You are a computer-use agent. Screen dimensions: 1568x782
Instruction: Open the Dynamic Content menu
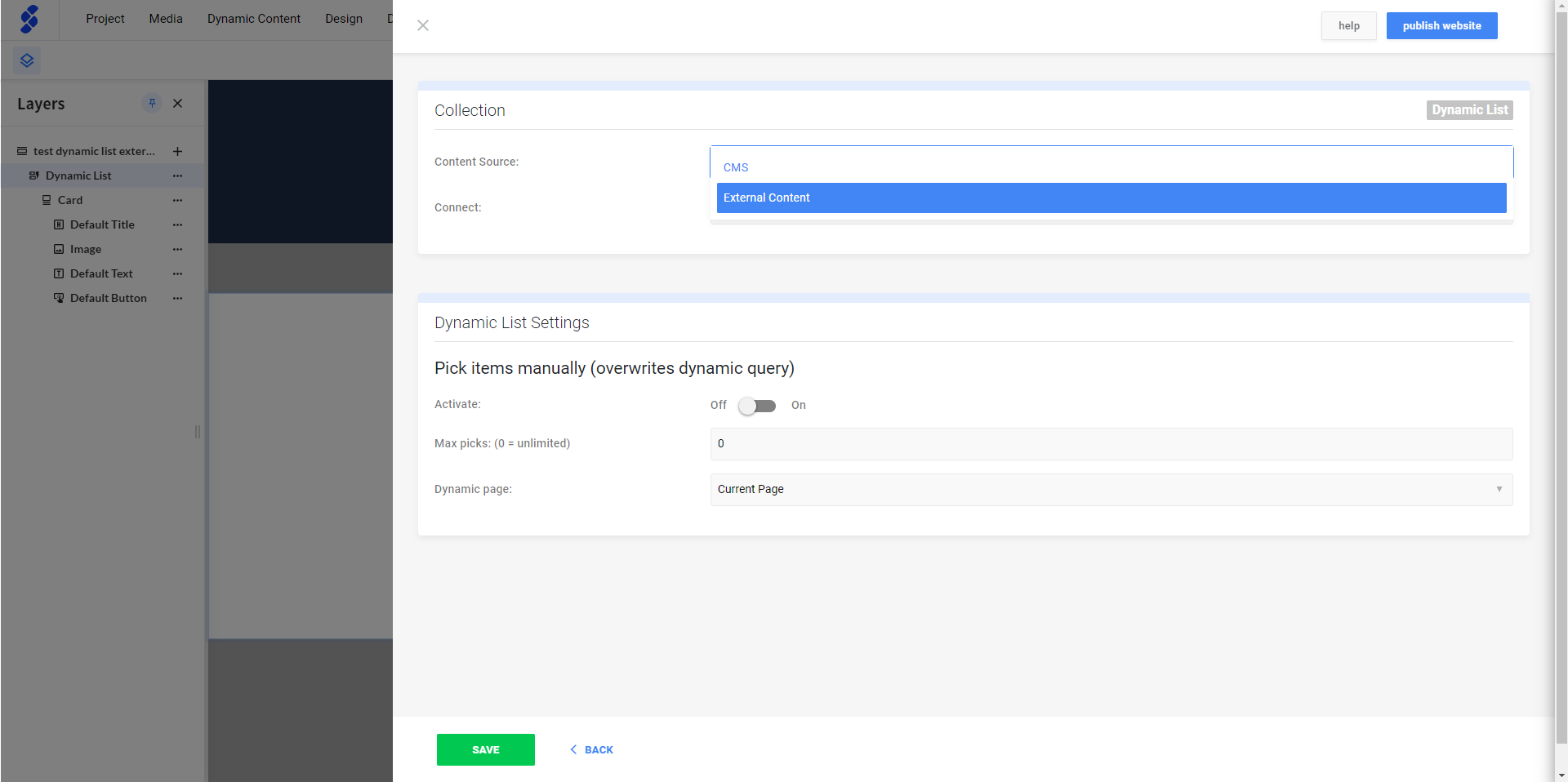[x=253, y=18]
